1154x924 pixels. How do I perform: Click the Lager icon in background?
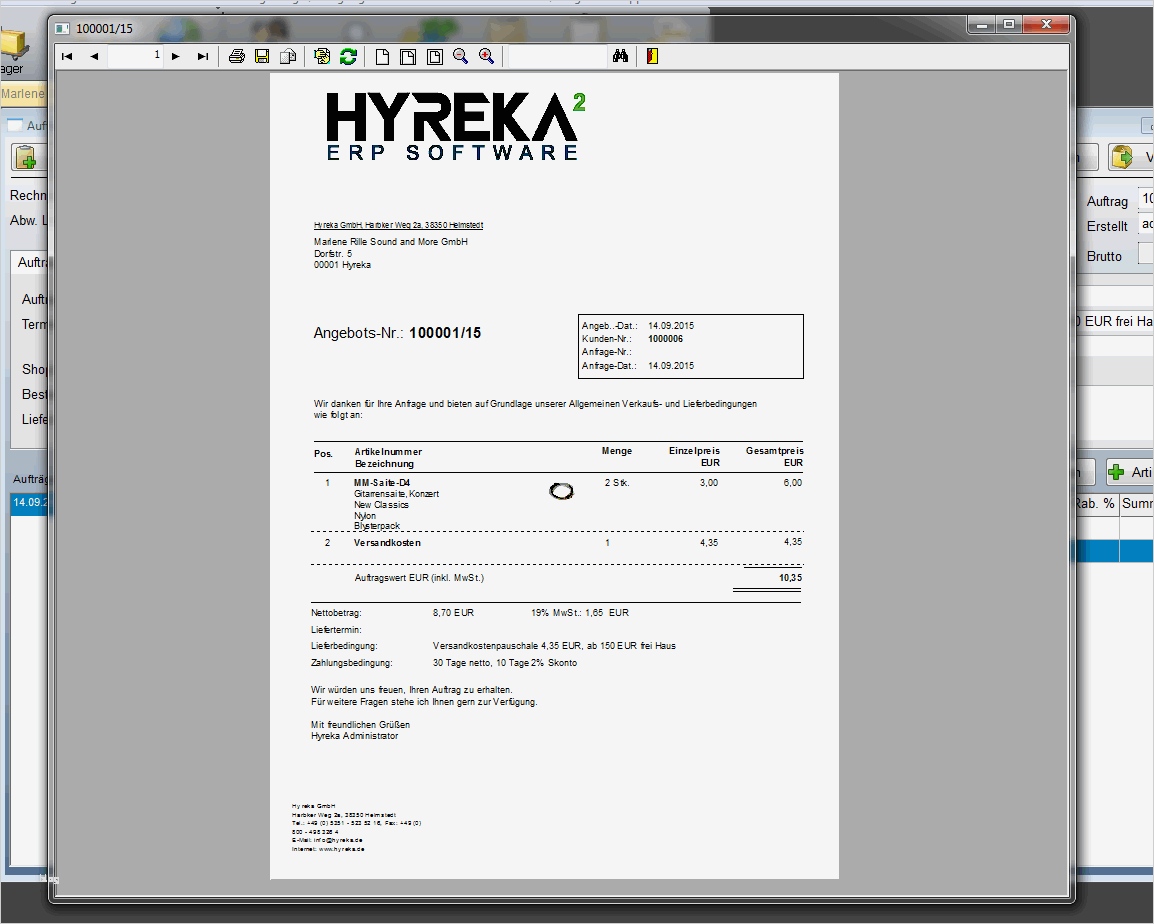13,50
